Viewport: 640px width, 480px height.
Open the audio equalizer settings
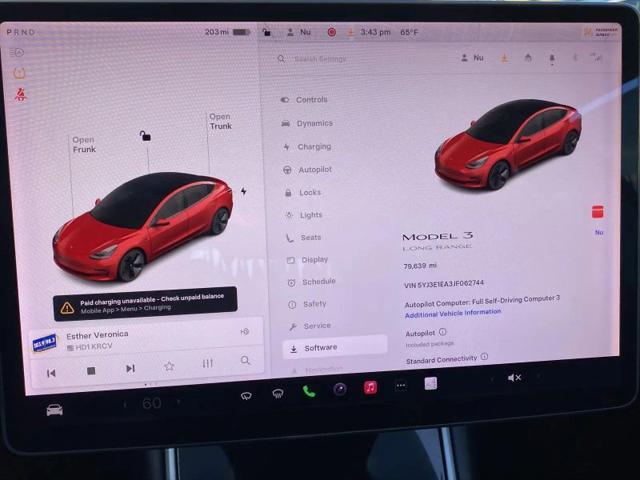pos(207,363)
